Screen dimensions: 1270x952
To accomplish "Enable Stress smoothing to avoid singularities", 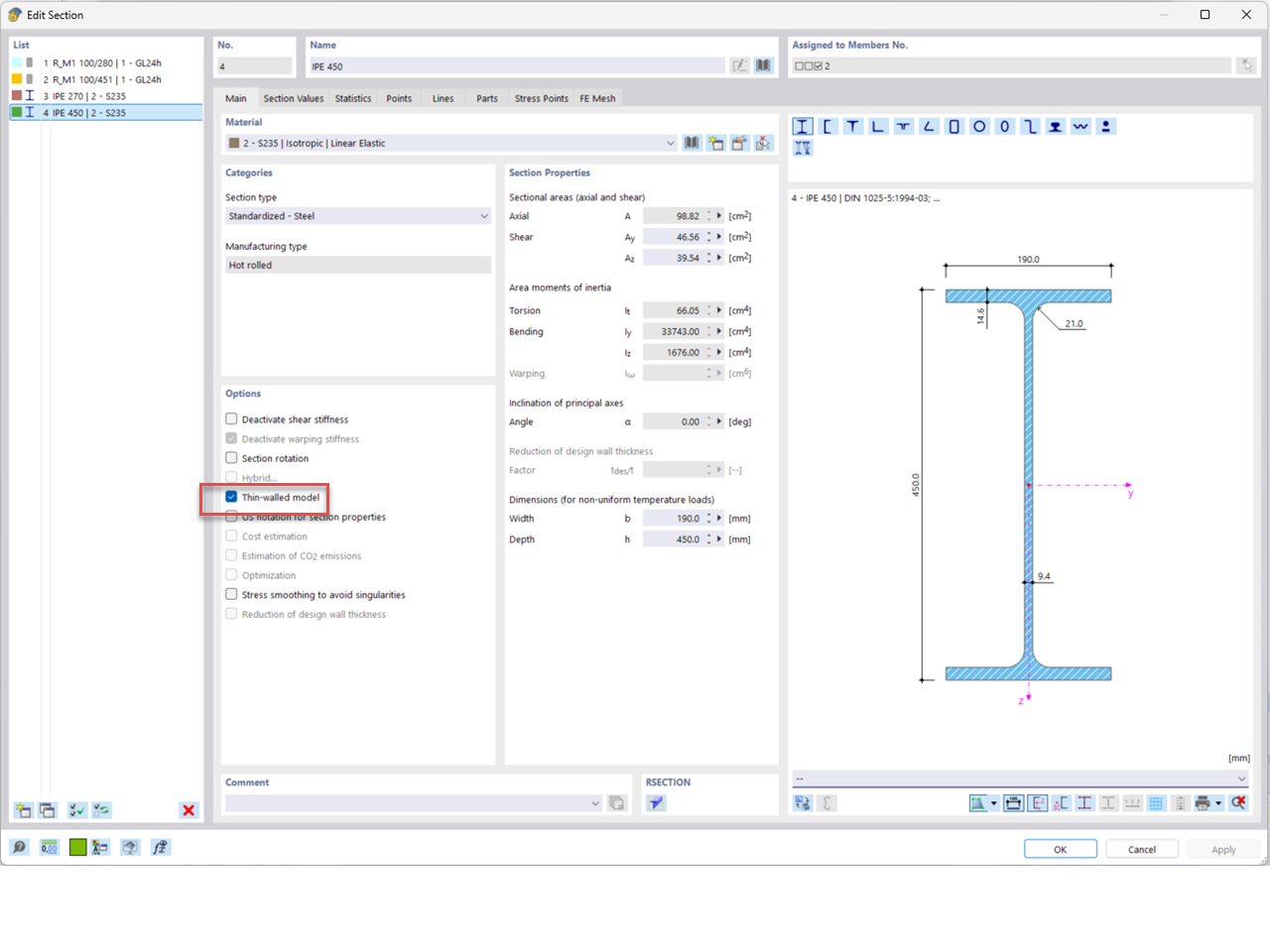I will [x=230, y=594].
